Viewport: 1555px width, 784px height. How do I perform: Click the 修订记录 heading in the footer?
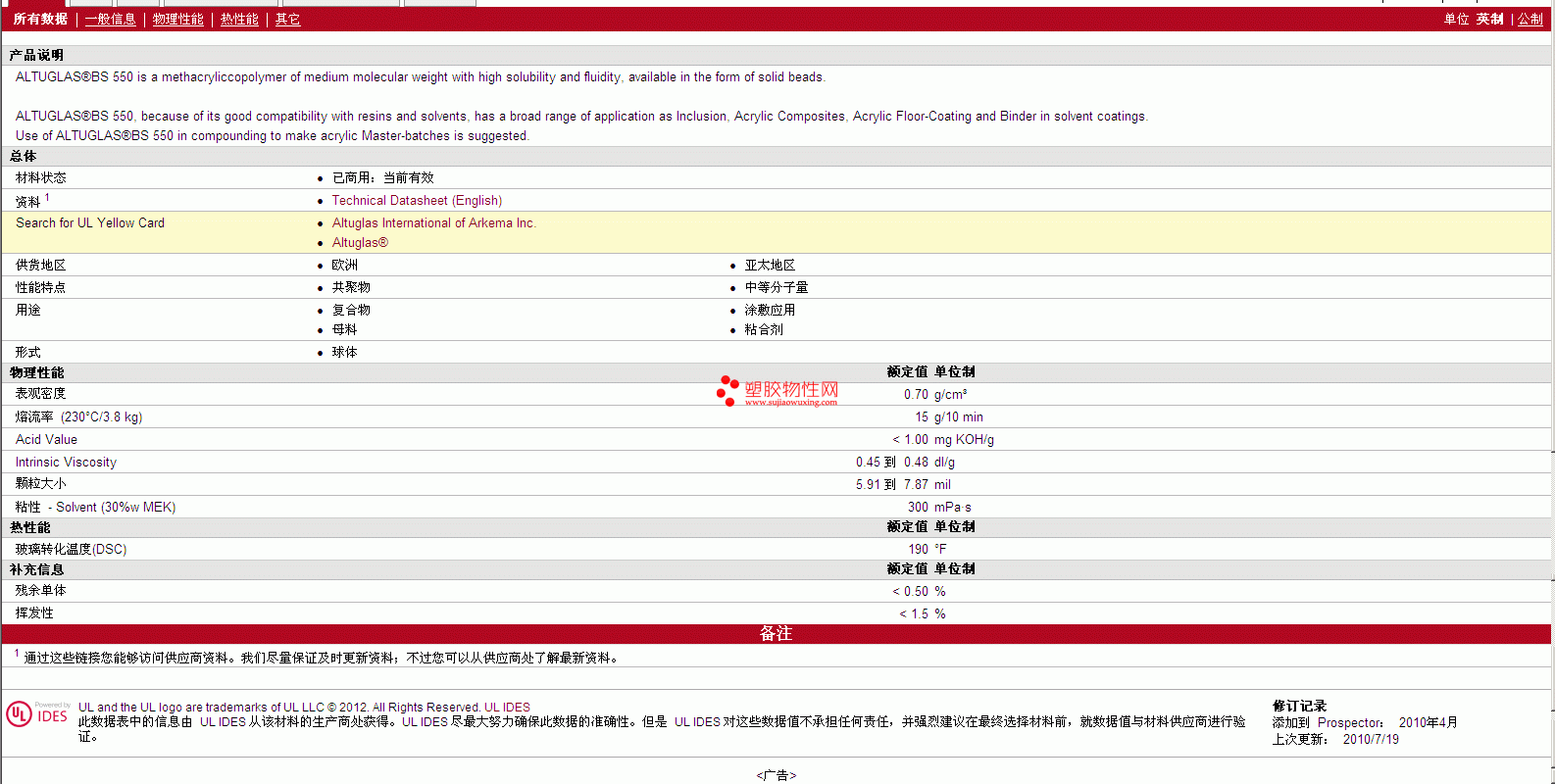[1299, 706]
